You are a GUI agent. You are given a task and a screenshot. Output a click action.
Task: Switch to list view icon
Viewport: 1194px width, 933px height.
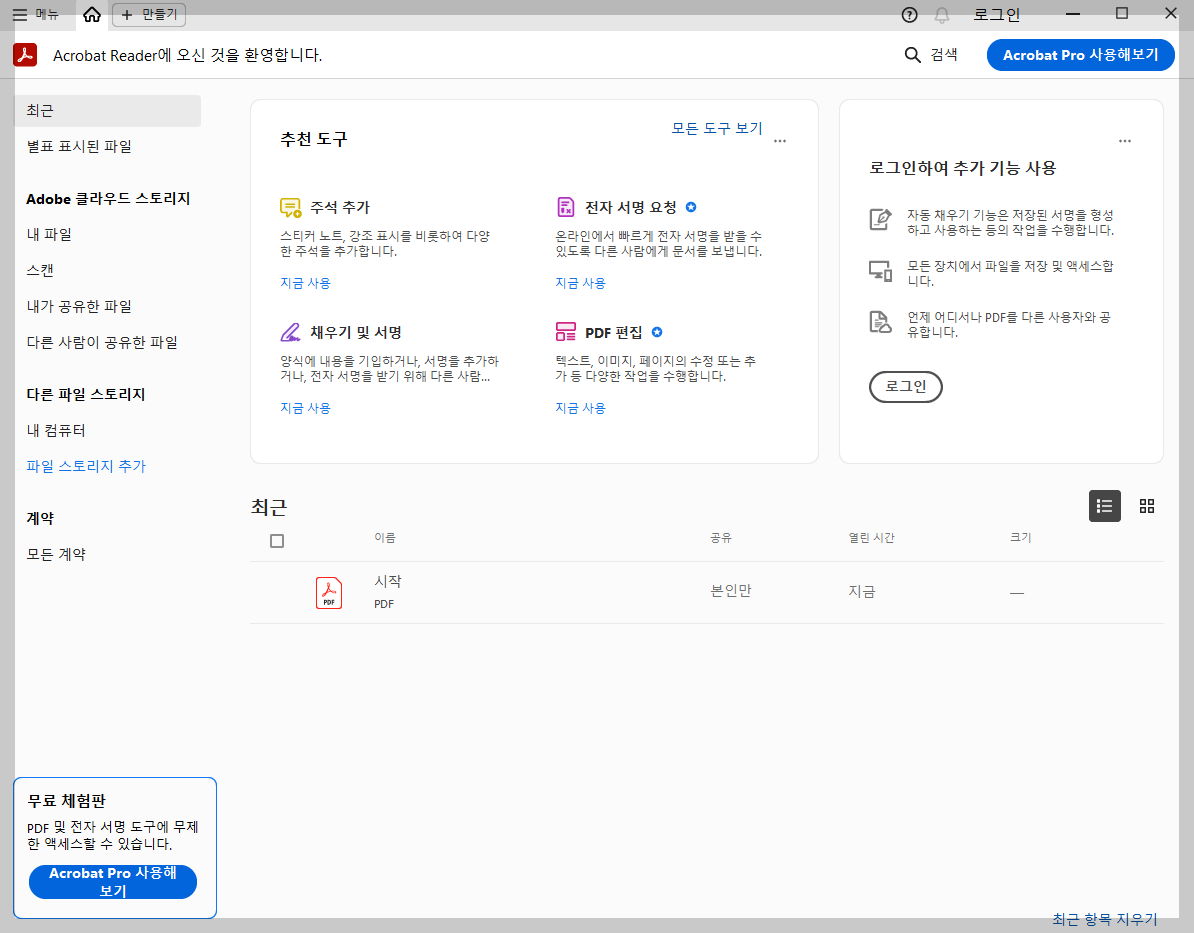(x=1104, y=506)
